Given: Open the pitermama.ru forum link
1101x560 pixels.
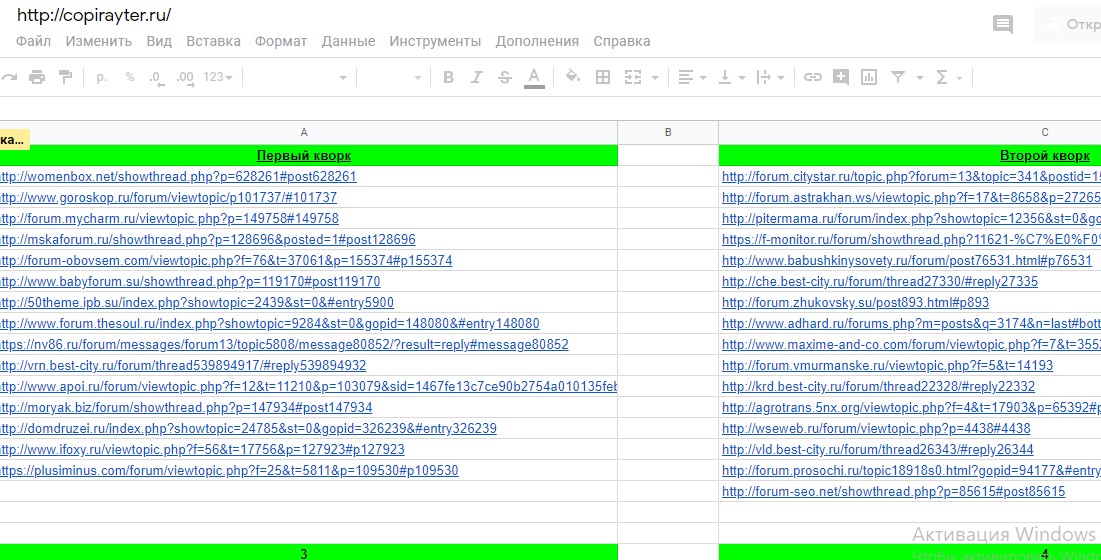Looking at the screenshot, I should pyautogui.click(x=911, y=219).
